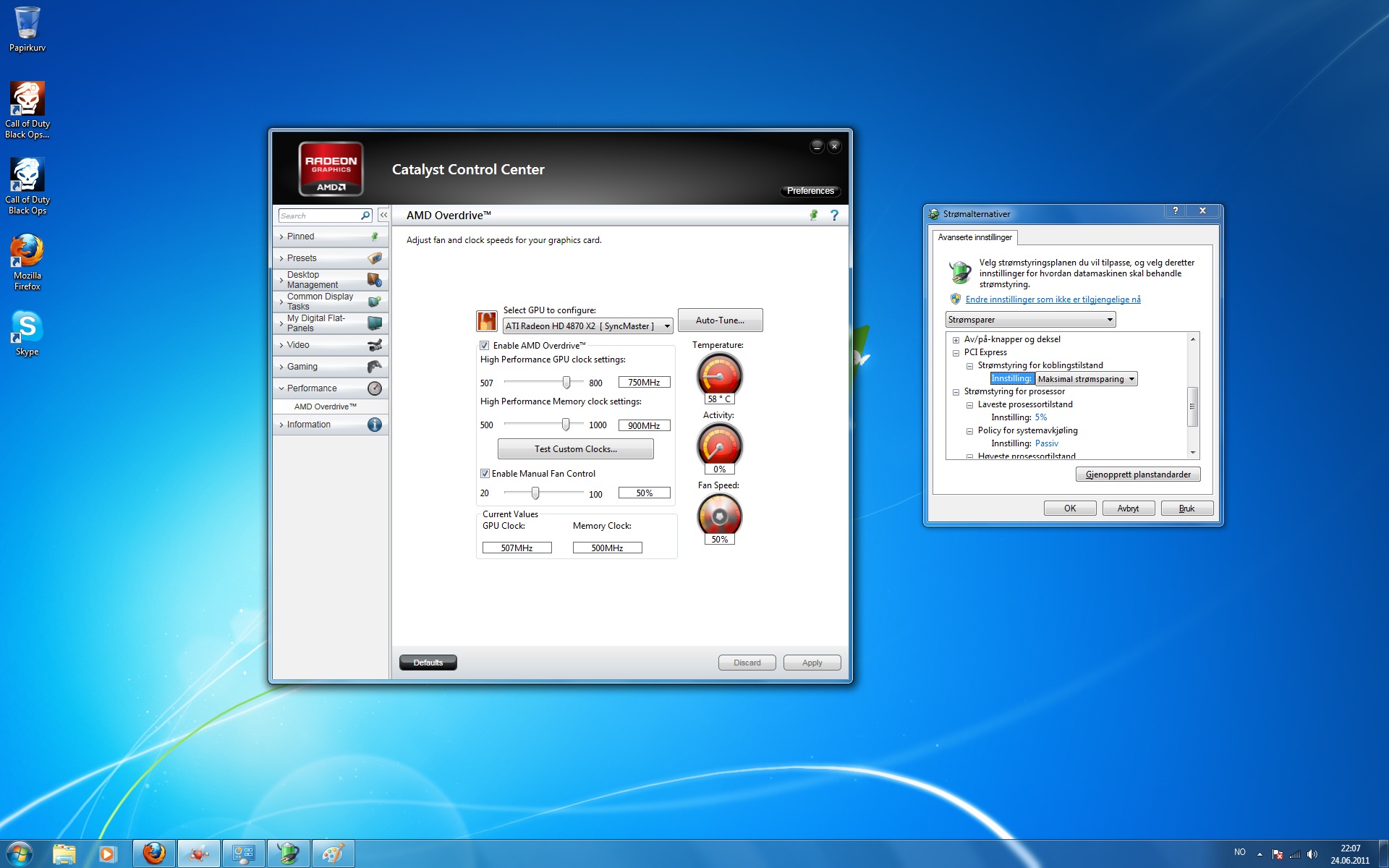Open Papirkurv recycle bin desktop icon
The height and width of the screenshot is (868, 1389).
27,29
